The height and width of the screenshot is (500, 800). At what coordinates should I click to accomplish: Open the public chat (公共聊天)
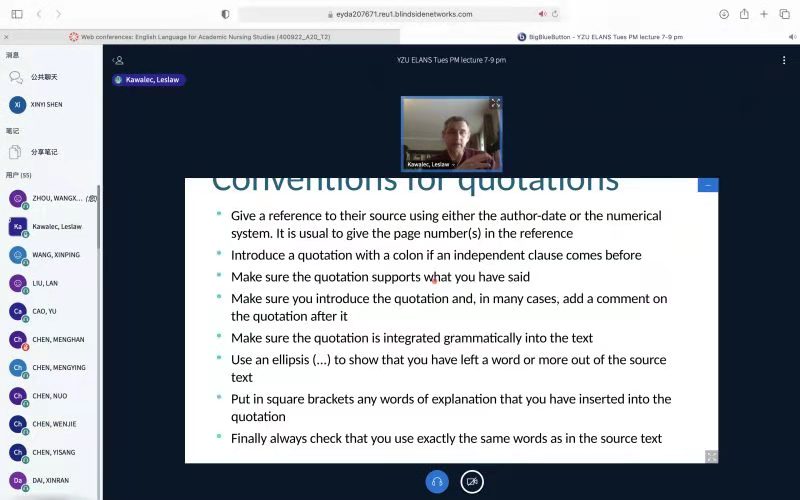(x=44, y=77)
